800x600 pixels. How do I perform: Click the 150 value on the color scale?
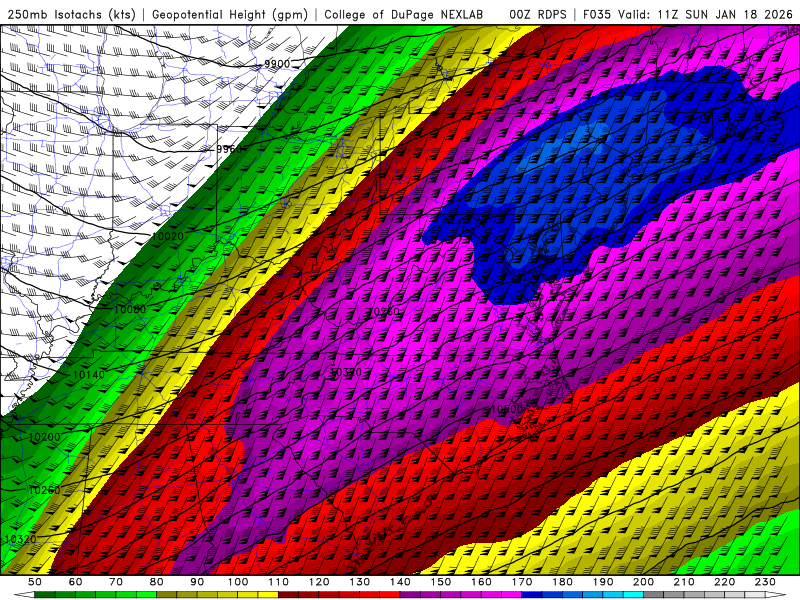(x=441, y=582)
